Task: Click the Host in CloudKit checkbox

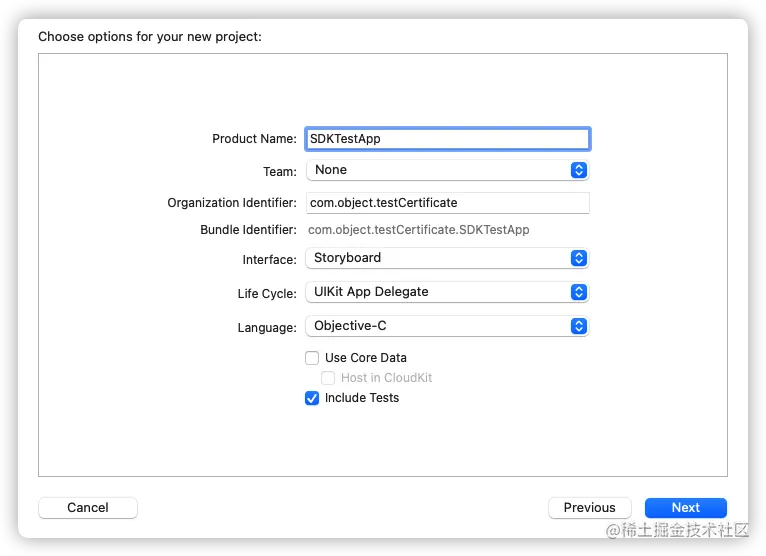Action: coord(328,378)
